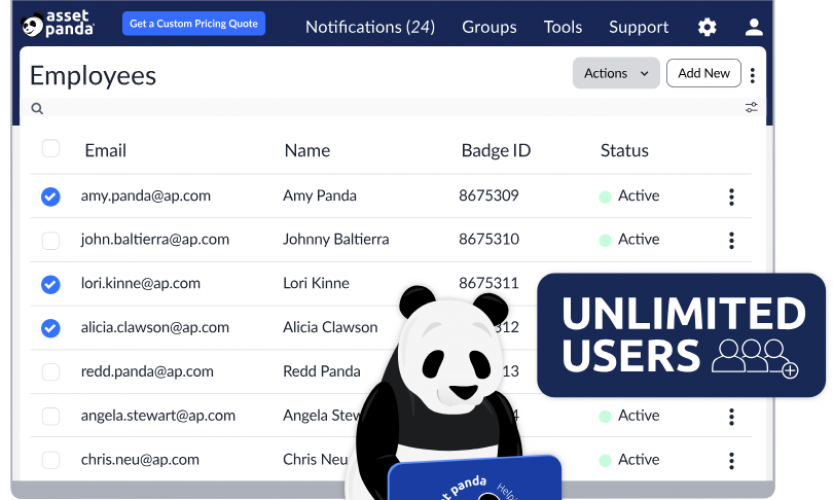Click the search magnifier icon

click(37, 108)
